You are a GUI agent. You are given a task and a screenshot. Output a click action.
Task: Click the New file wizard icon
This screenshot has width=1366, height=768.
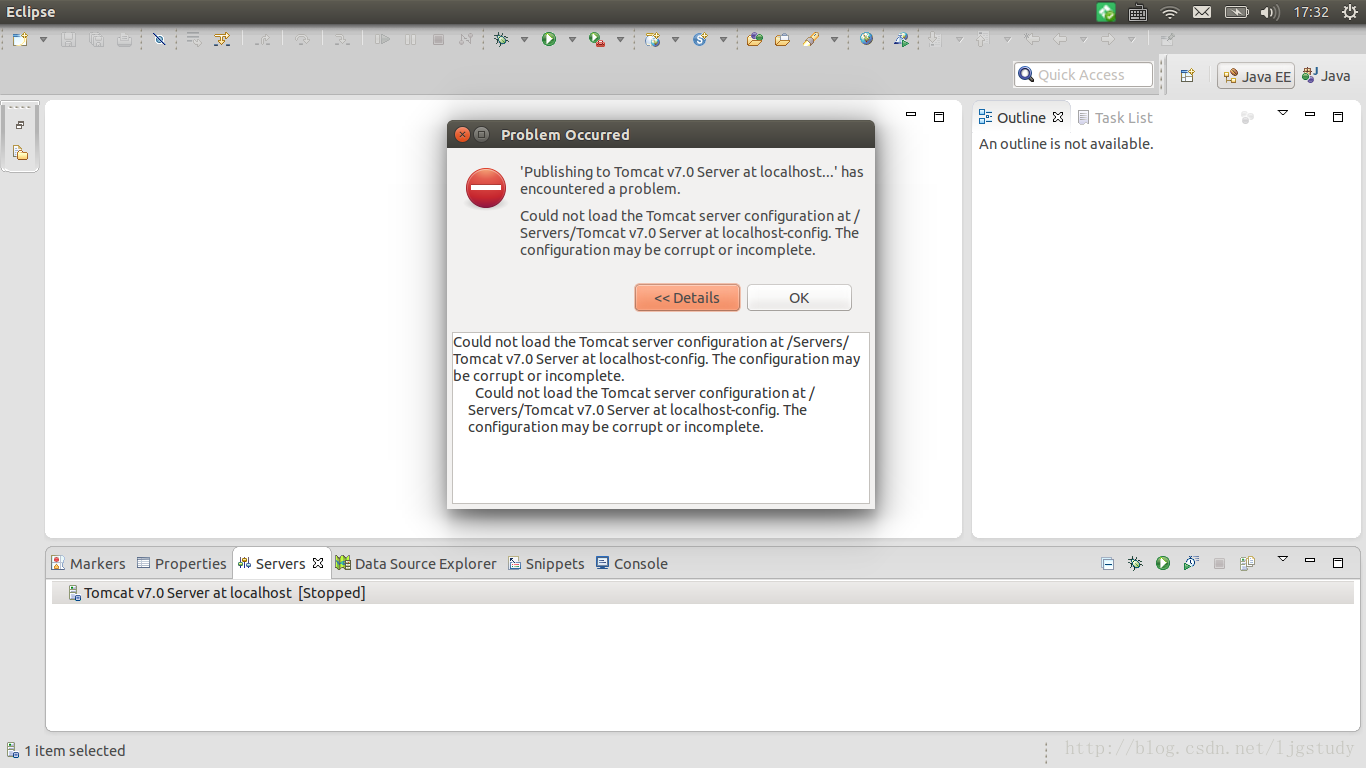tap(20, 40)
